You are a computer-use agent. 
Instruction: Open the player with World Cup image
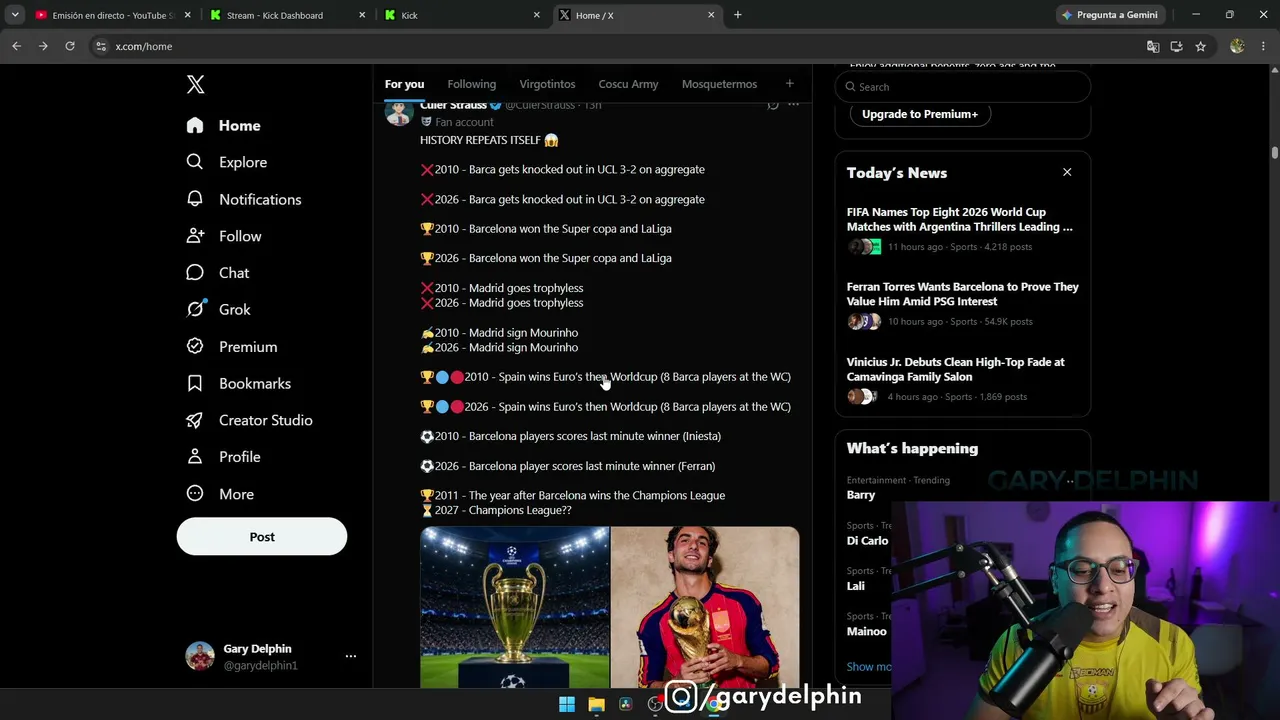705,608
